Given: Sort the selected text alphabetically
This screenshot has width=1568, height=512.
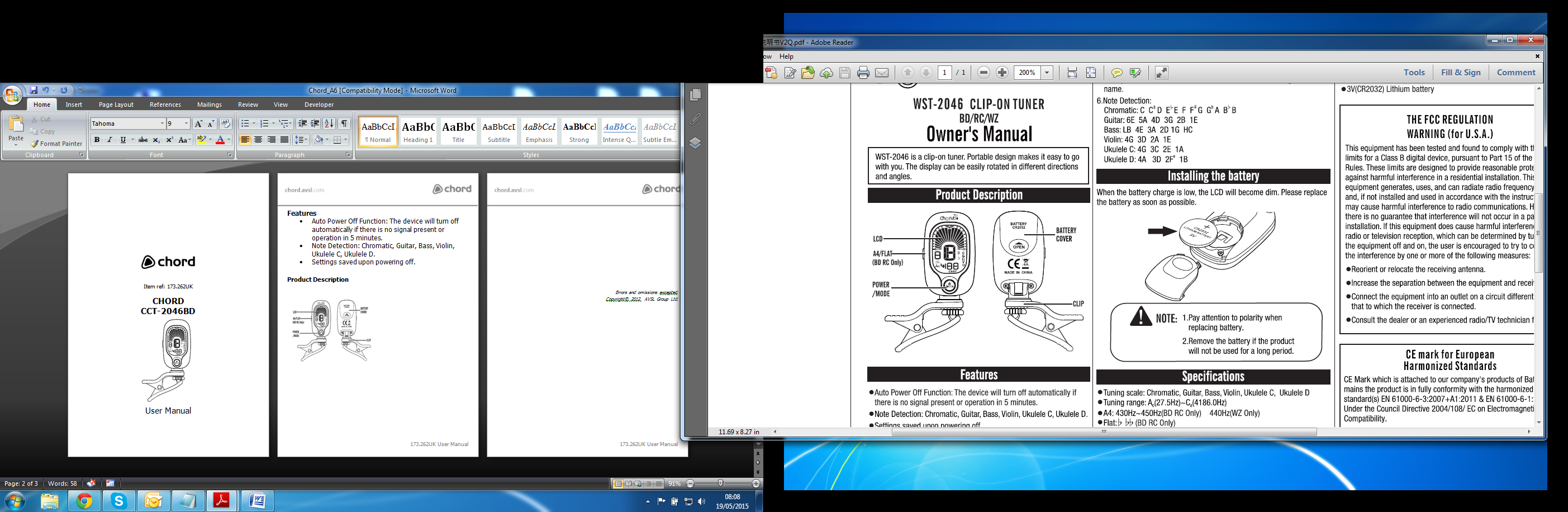Looking at the screenshot, I should pos(329,124).
